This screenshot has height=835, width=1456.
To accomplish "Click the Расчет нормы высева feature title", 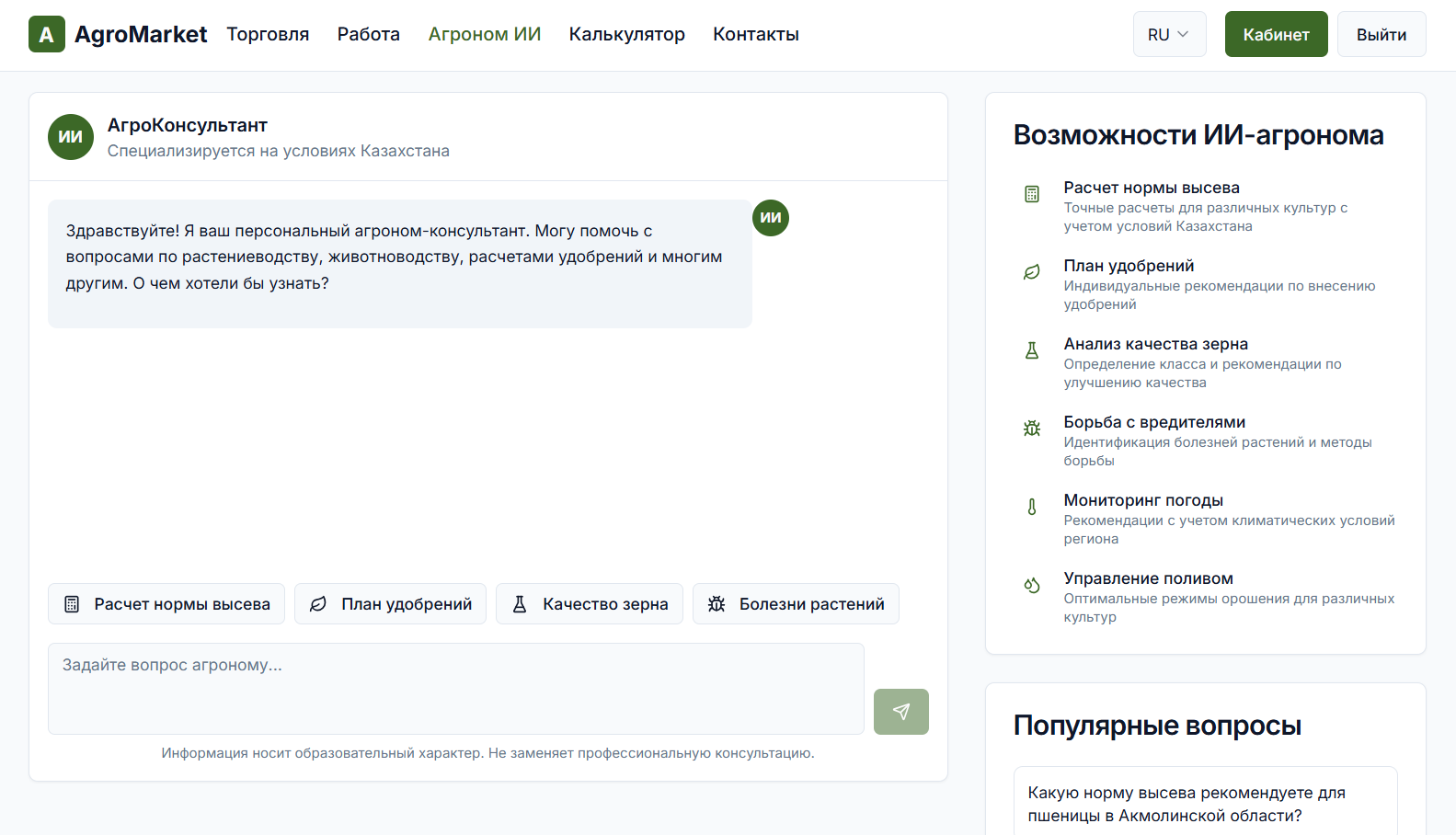I will (x=1152, y=188).
